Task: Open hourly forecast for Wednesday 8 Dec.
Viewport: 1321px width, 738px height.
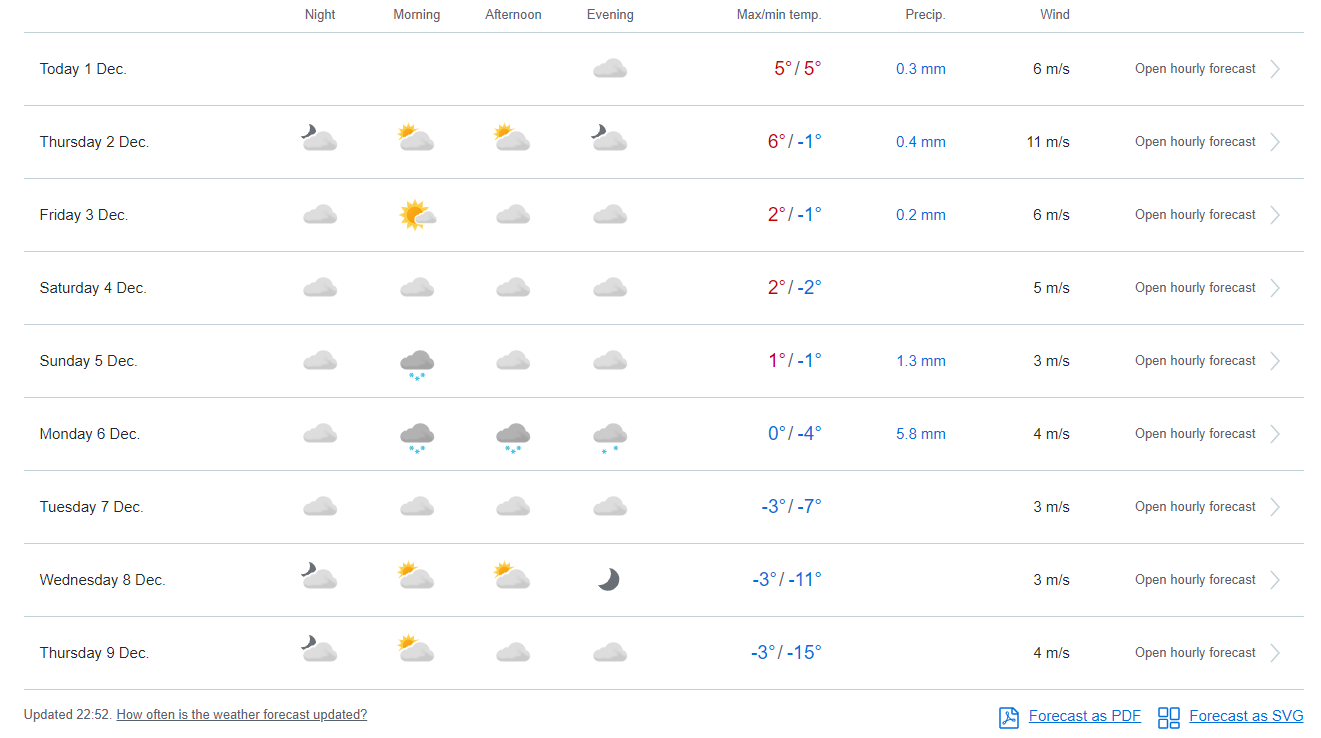Action: pyautogui.click(x=1195, y=580)
